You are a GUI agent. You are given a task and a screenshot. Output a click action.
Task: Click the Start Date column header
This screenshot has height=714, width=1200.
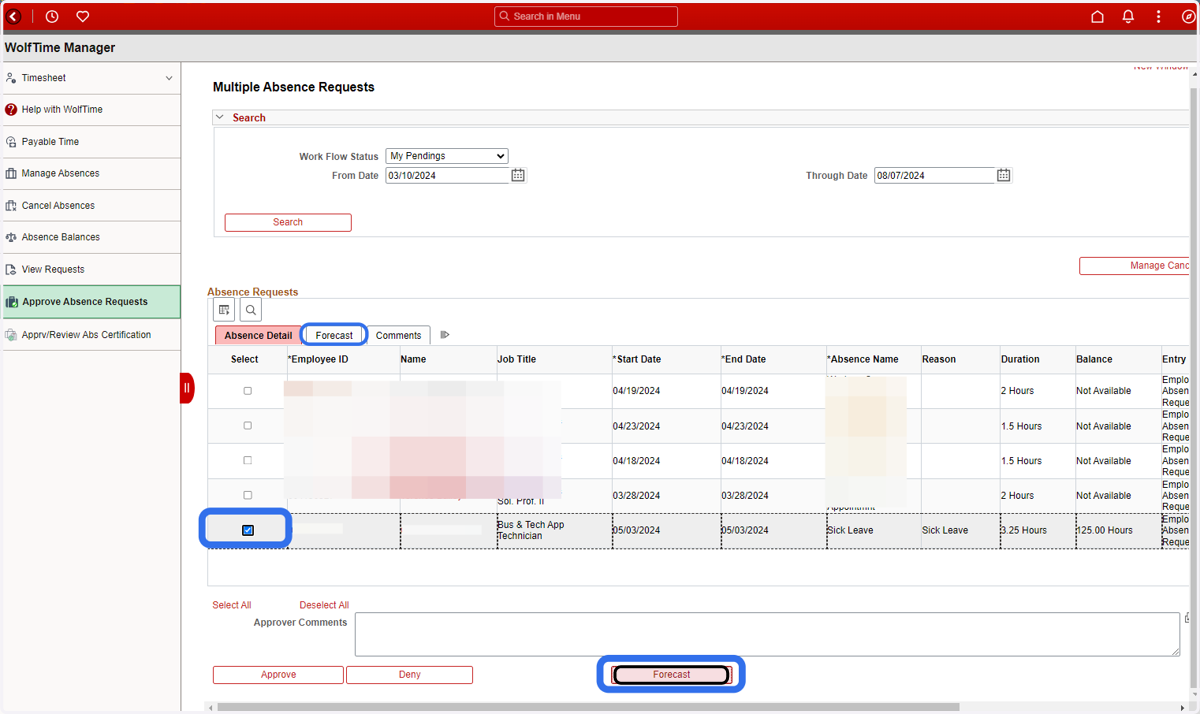pos(637,360)
